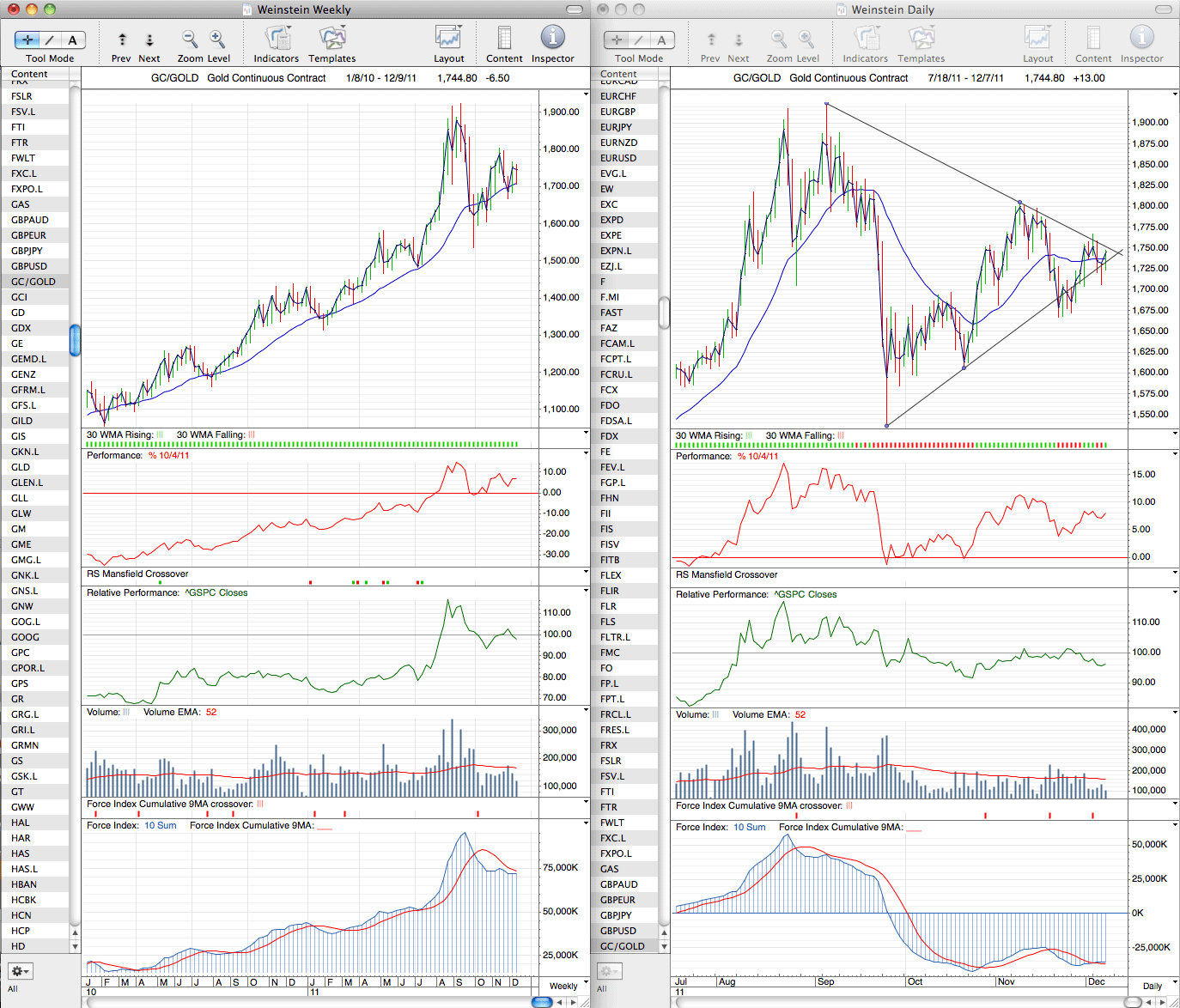This screenshot has width=1180, height=1008.
Task: Select GM in Weekly symbol list
Action: click(x=34, y=529)
